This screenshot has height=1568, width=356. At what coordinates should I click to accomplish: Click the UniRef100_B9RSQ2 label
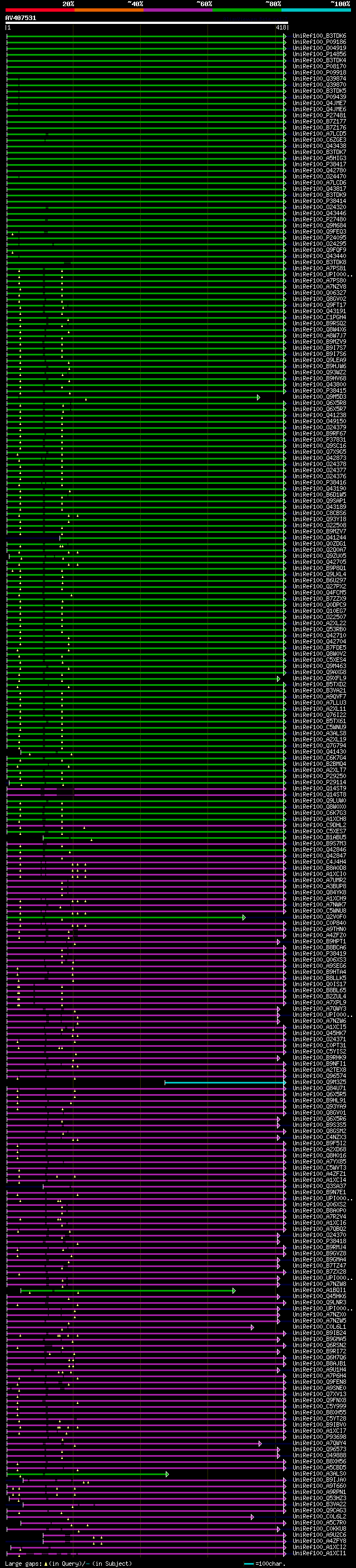319,323
